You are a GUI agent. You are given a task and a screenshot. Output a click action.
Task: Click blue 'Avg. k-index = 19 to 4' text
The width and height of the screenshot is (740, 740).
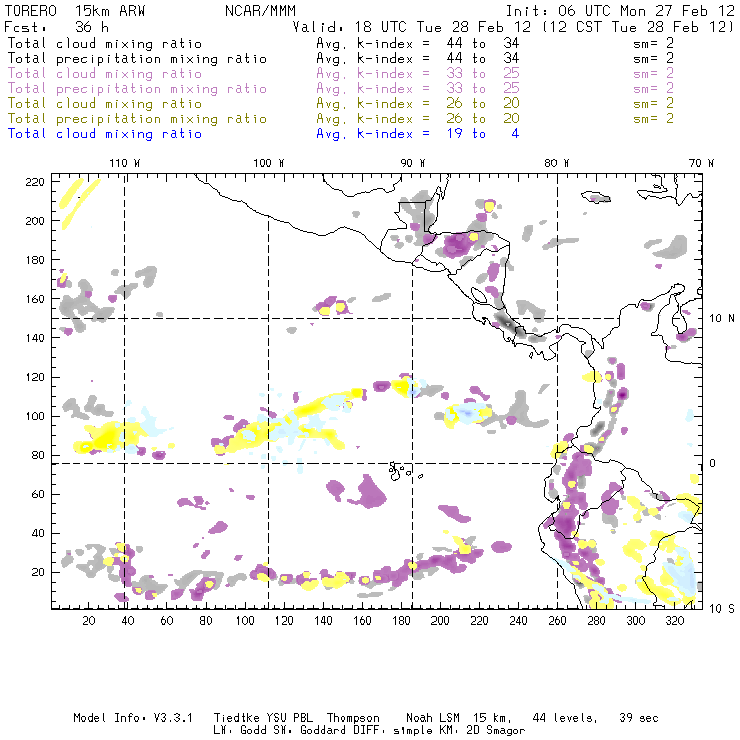(418, 134)
